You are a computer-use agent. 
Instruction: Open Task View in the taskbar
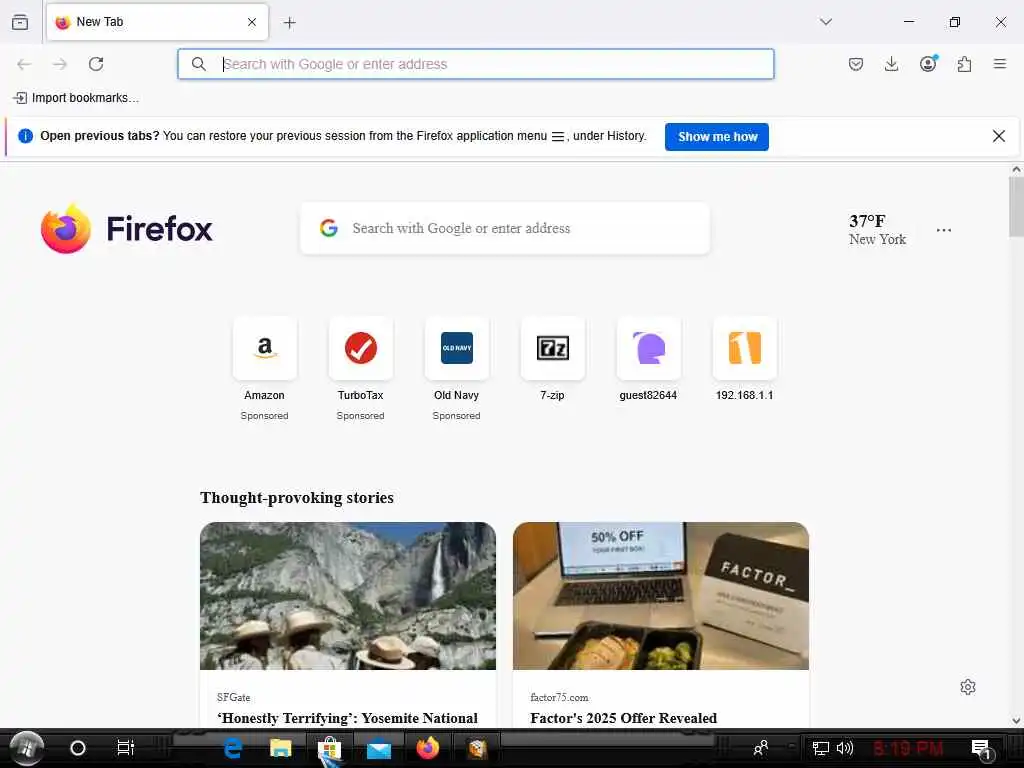(x=125, y=748)
